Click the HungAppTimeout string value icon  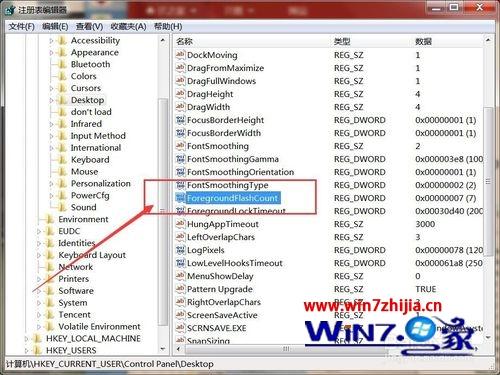click(180, 224)
